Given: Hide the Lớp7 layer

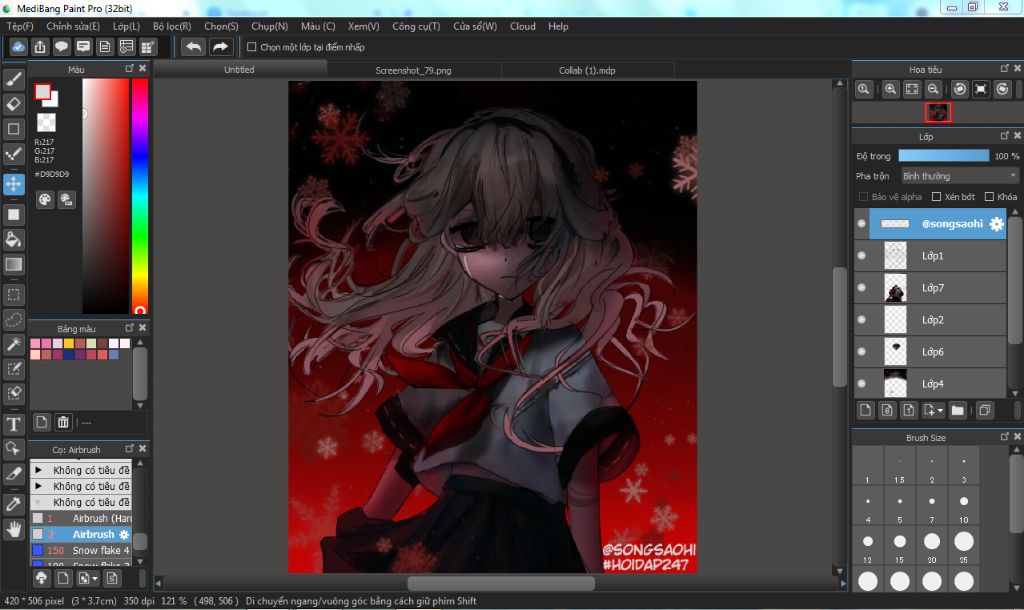Looking at the screenshot, I should point(861,287).
